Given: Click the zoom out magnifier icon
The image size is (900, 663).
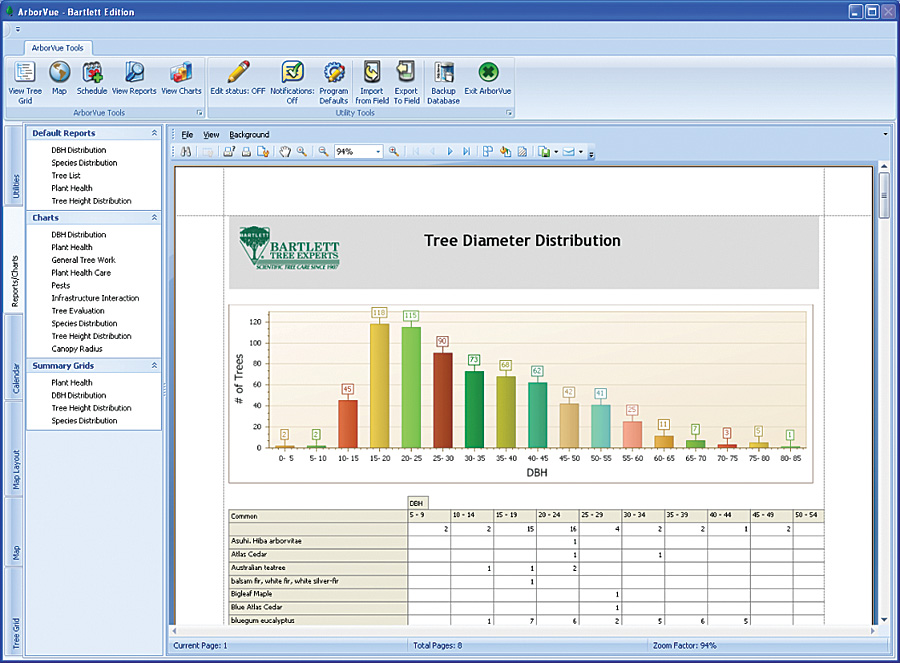Looking at the screenshot, I should (x=324, y=152).
